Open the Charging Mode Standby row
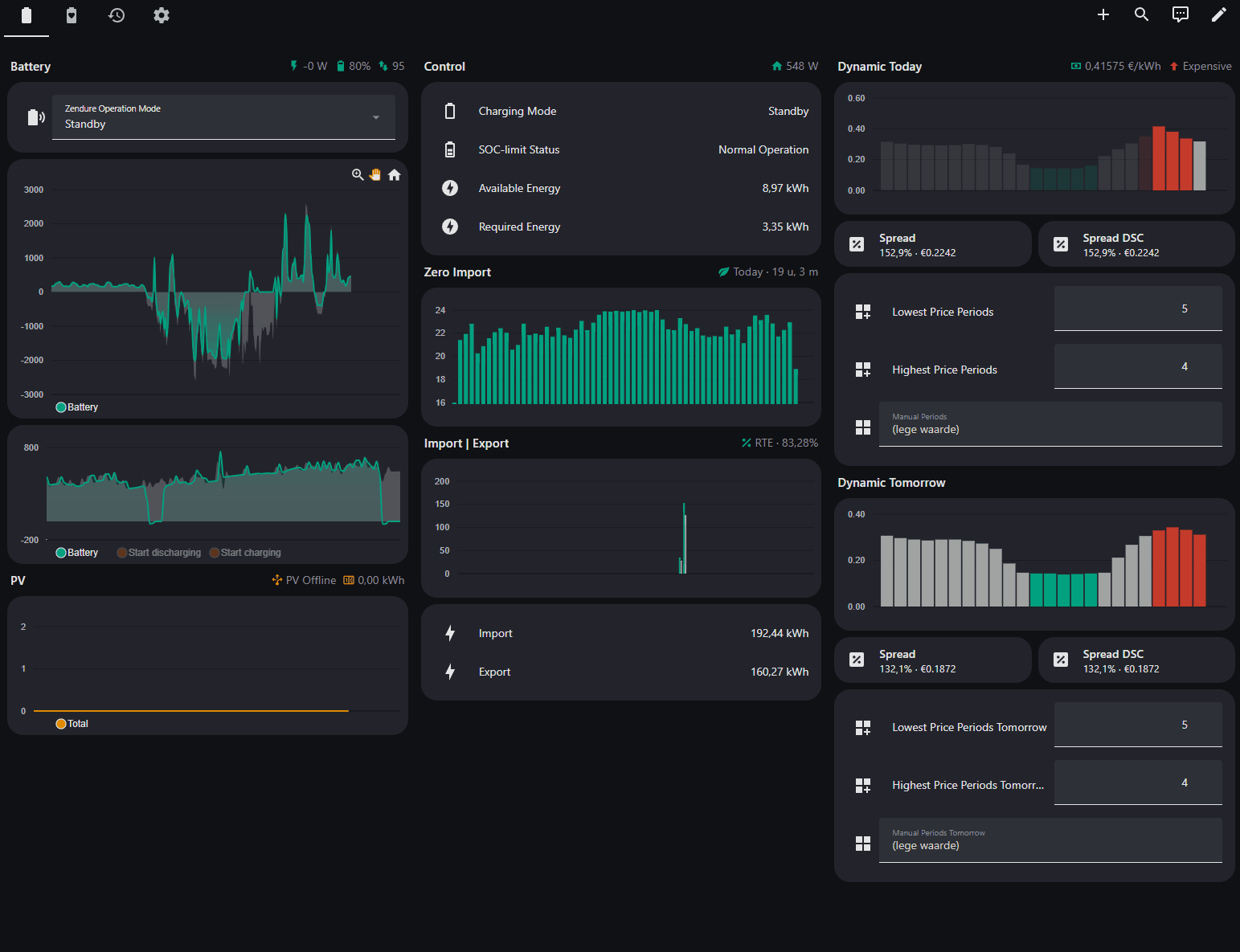 621,111
